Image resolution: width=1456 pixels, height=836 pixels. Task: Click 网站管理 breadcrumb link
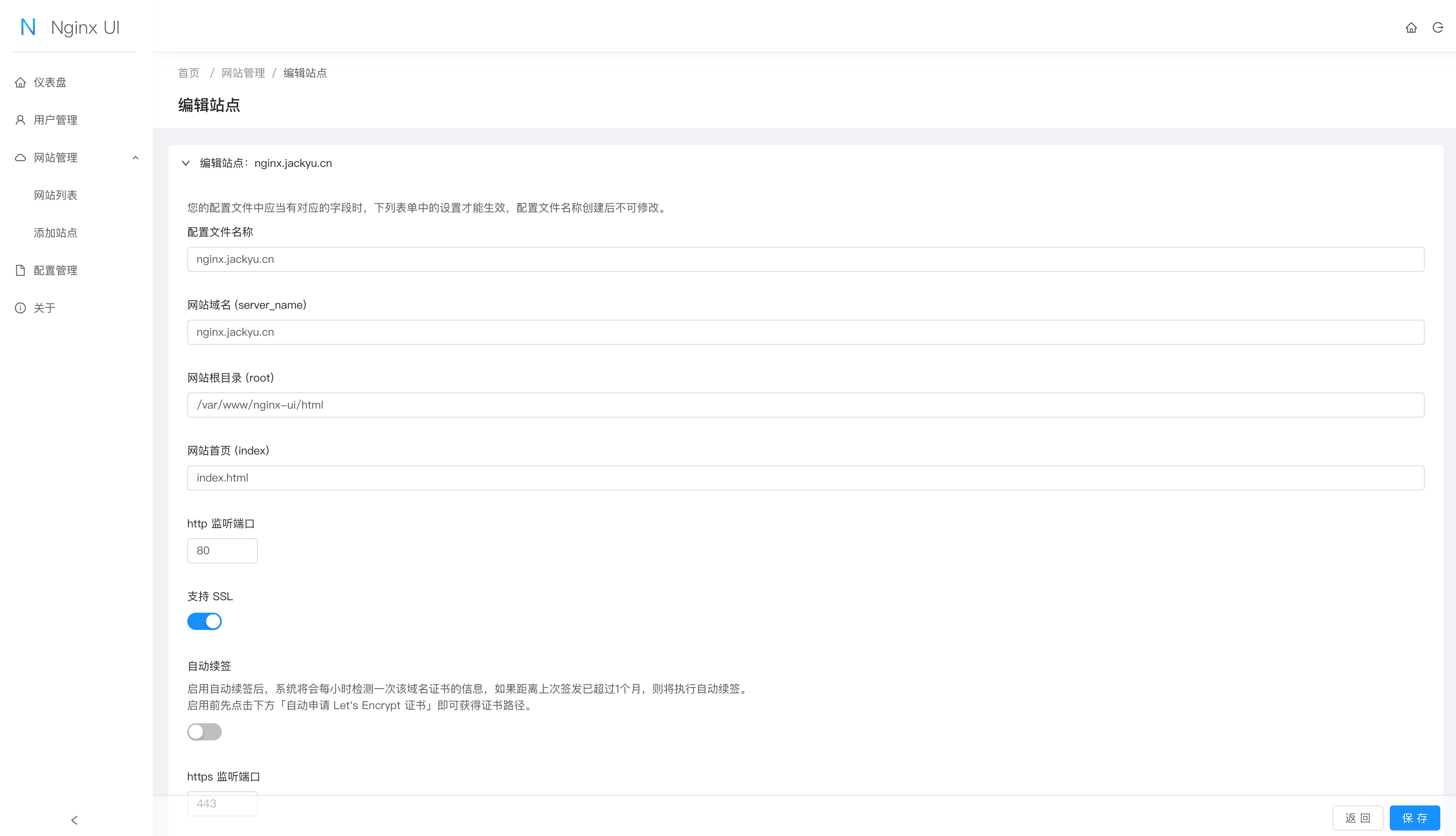(x=243, y=73)
